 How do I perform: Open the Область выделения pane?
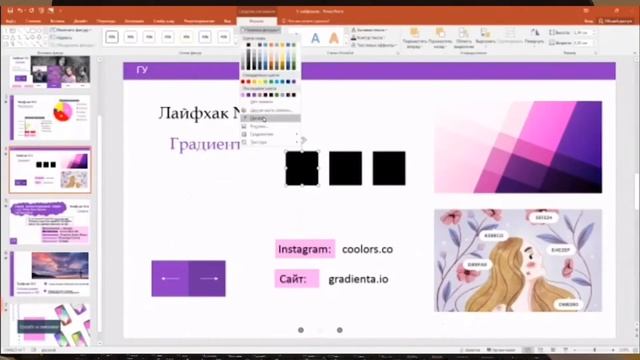pos(463,38)
